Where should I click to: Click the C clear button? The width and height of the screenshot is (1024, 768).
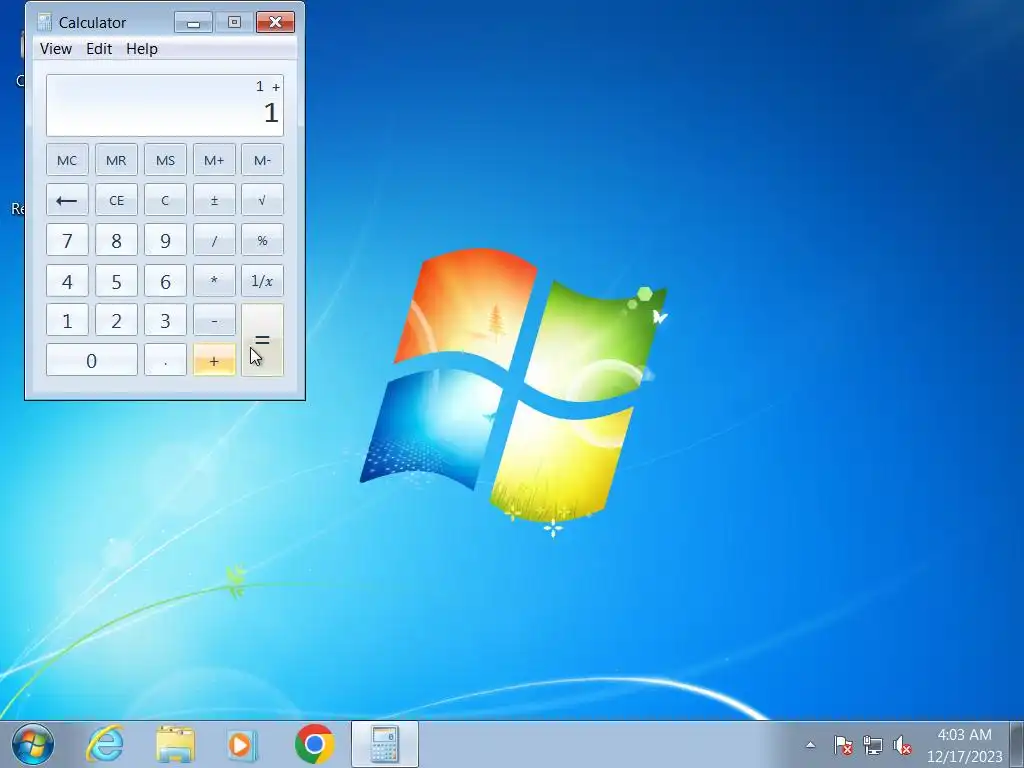tap(165, 200)
